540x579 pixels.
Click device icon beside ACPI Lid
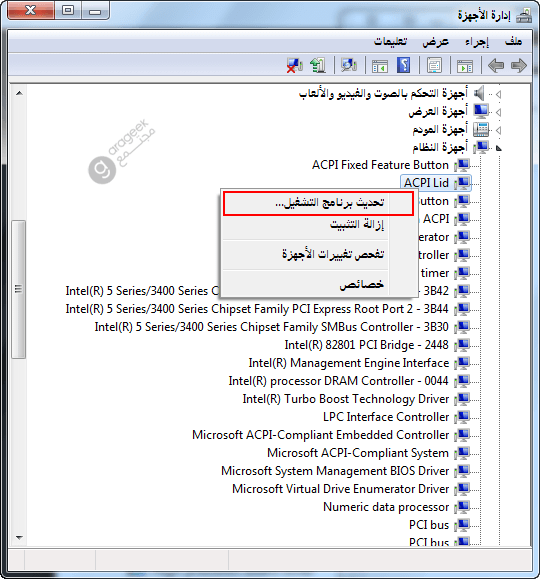[x=462, y=183]
